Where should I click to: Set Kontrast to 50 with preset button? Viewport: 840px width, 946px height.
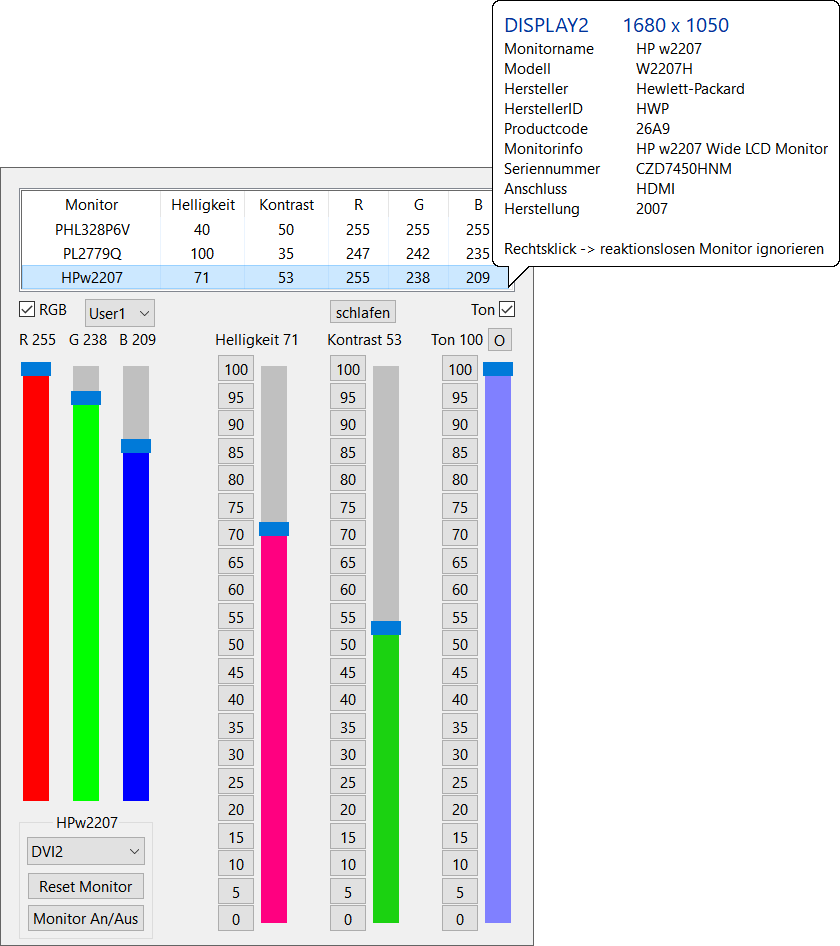pyautogui.click(x=348, y=644)
